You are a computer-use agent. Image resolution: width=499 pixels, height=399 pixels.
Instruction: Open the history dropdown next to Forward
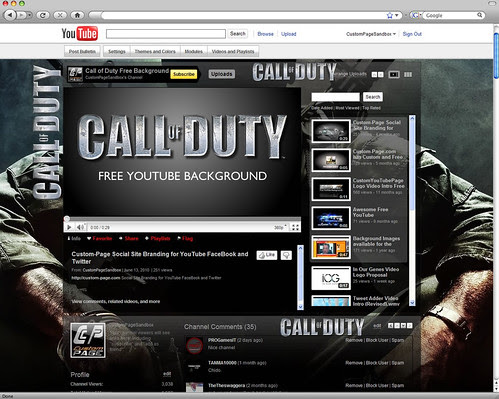[x=29, y=15]
